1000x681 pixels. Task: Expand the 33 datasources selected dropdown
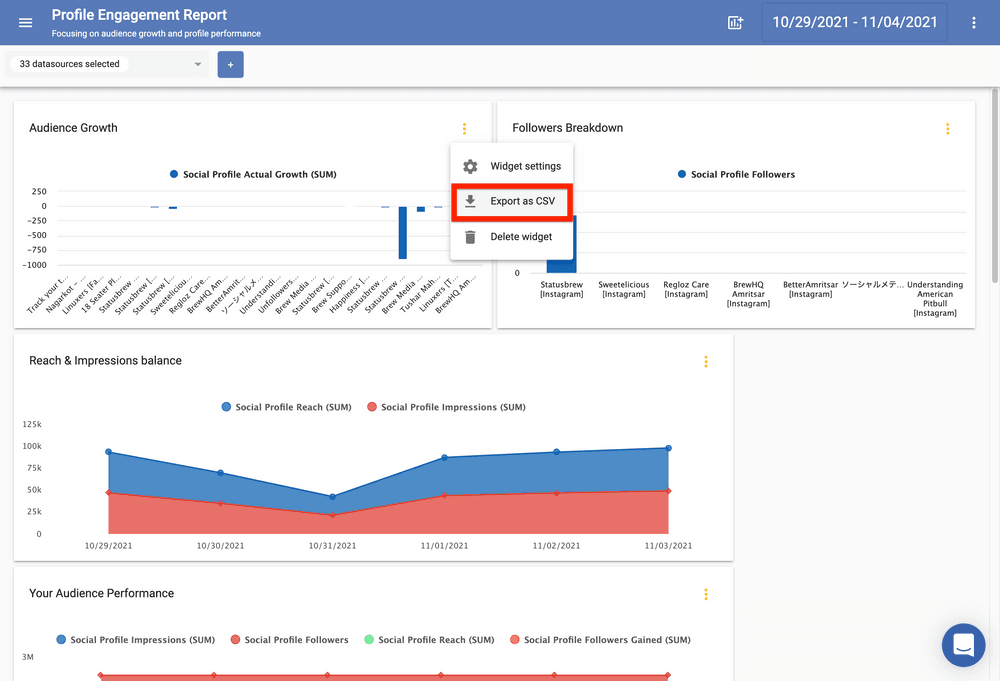pyautogui.click(x=108, y=64)
